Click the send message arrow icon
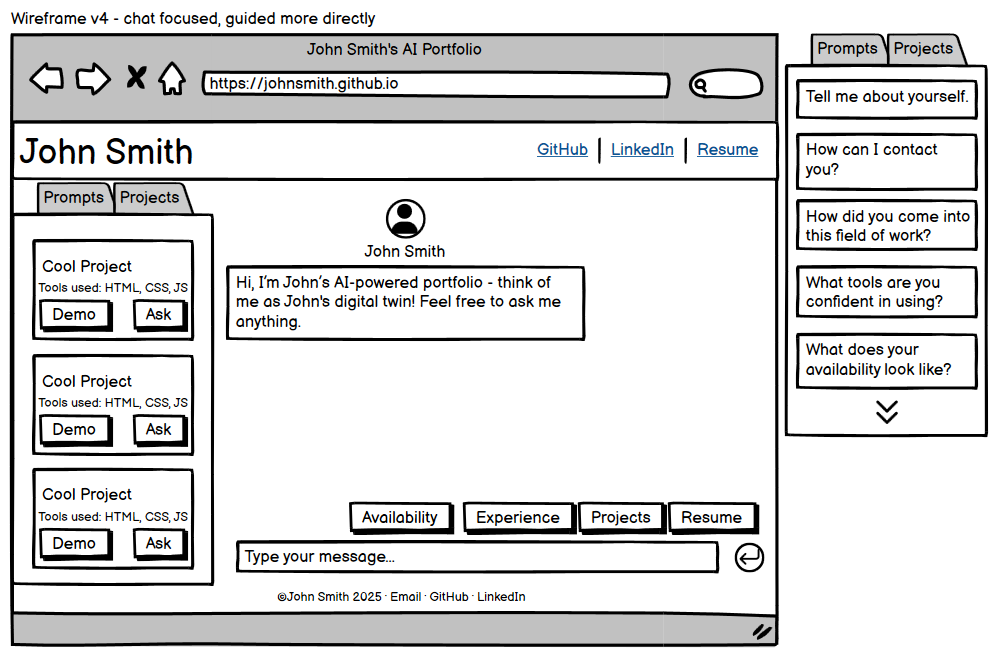 pos(749,558)
